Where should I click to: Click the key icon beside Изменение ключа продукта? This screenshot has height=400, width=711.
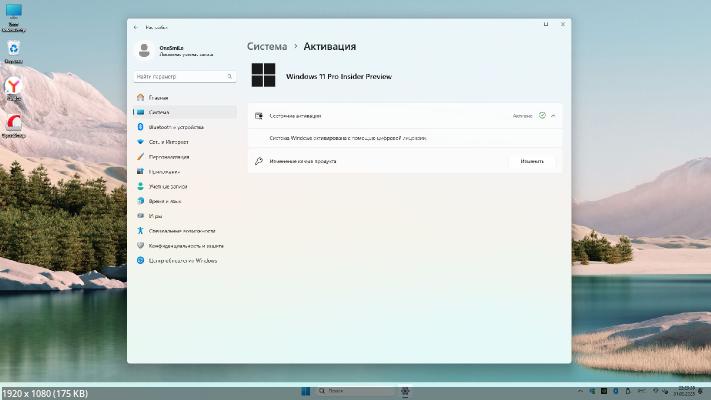pyautogui.click(x=259, y=161)
